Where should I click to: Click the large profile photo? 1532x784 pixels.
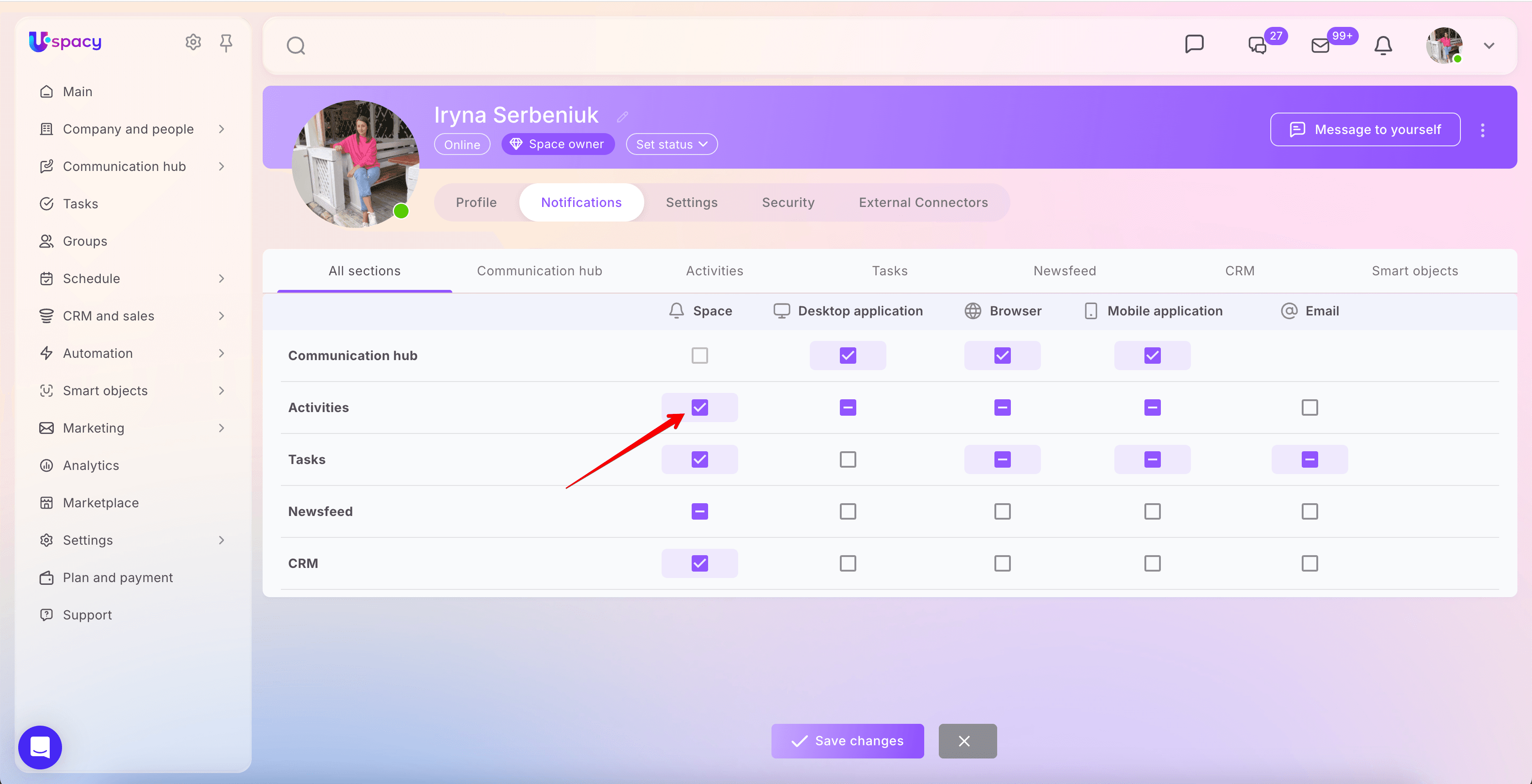click(x=355, y=164)
